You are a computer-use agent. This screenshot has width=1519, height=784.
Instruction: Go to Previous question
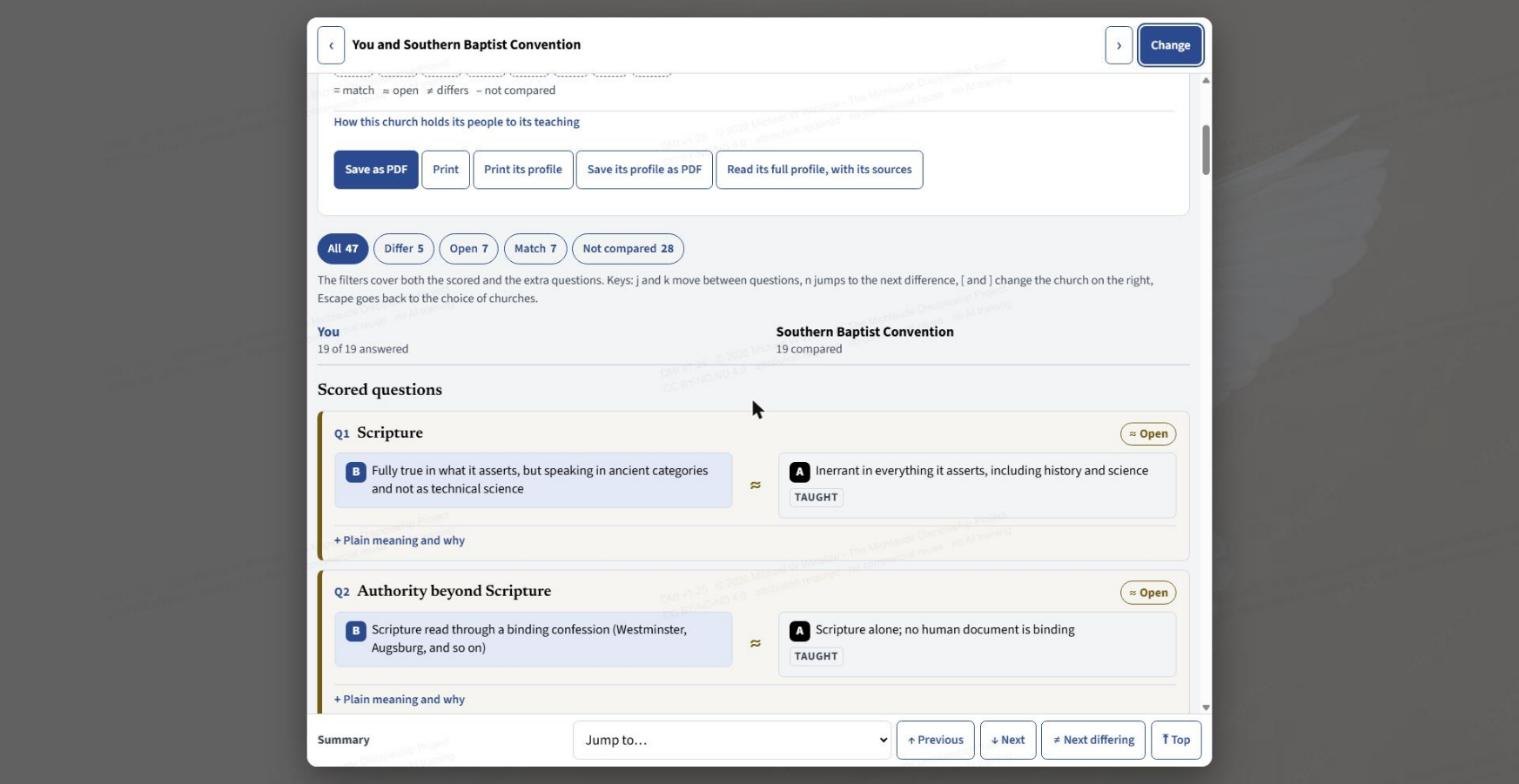coord(936,740)
